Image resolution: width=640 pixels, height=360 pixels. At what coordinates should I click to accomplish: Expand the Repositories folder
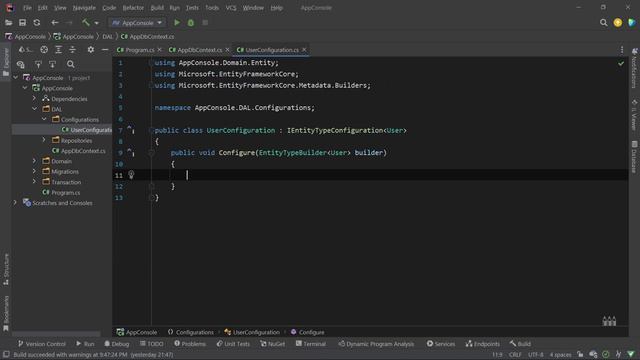[x=44, y=140]
